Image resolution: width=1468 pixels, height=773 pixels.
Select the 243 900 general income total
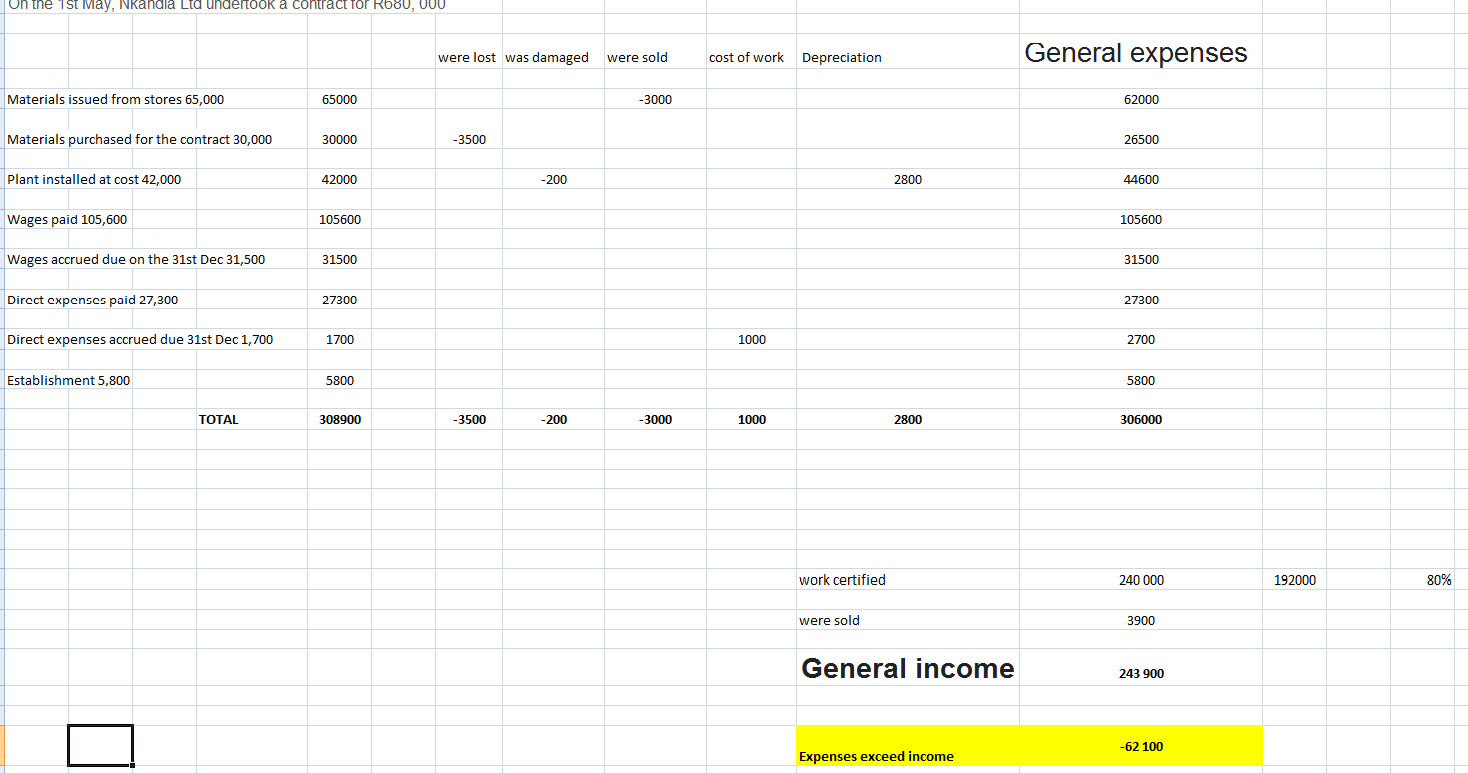click(1141, 674)
